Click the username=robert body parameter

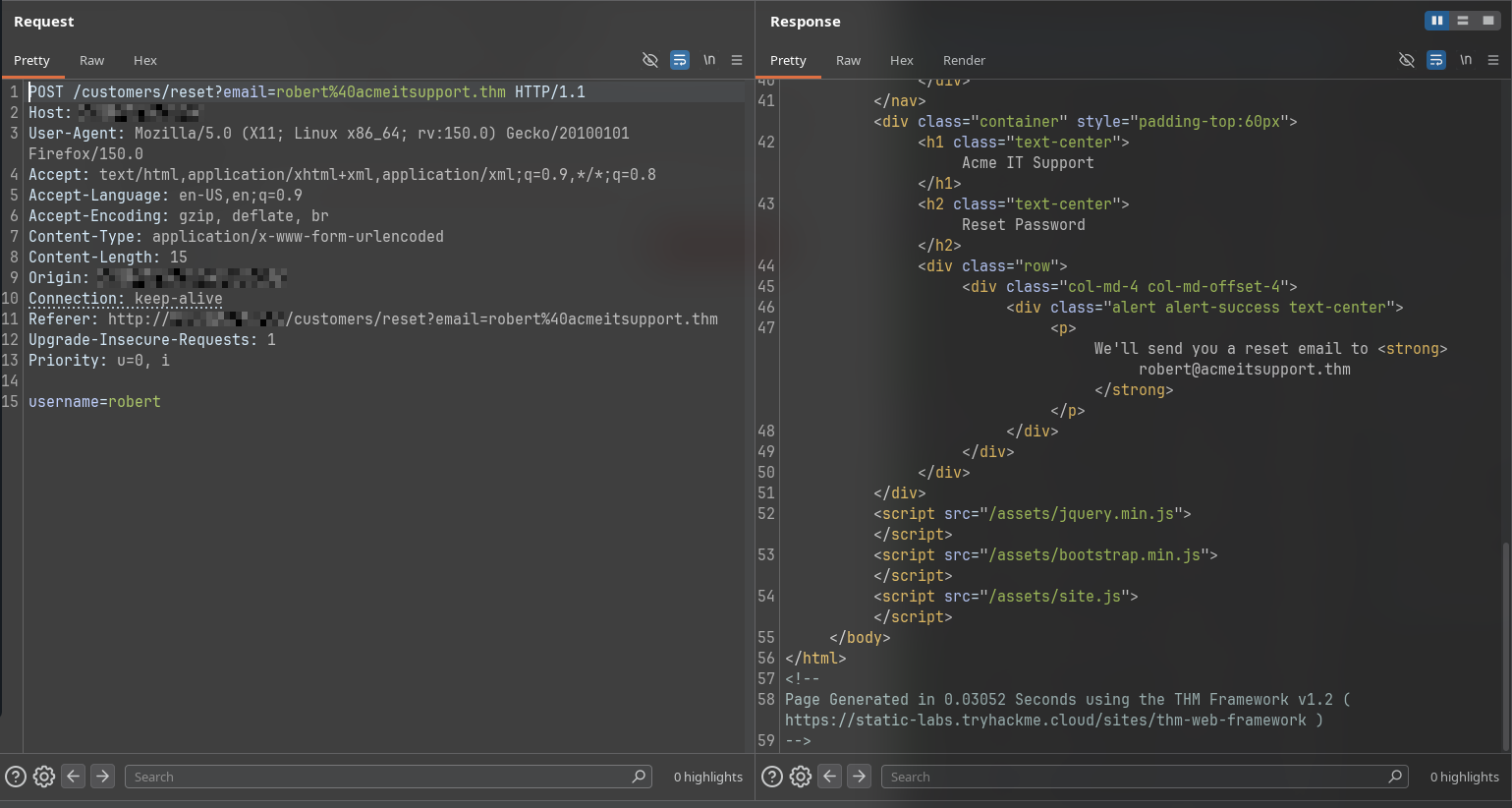[94, 401]
